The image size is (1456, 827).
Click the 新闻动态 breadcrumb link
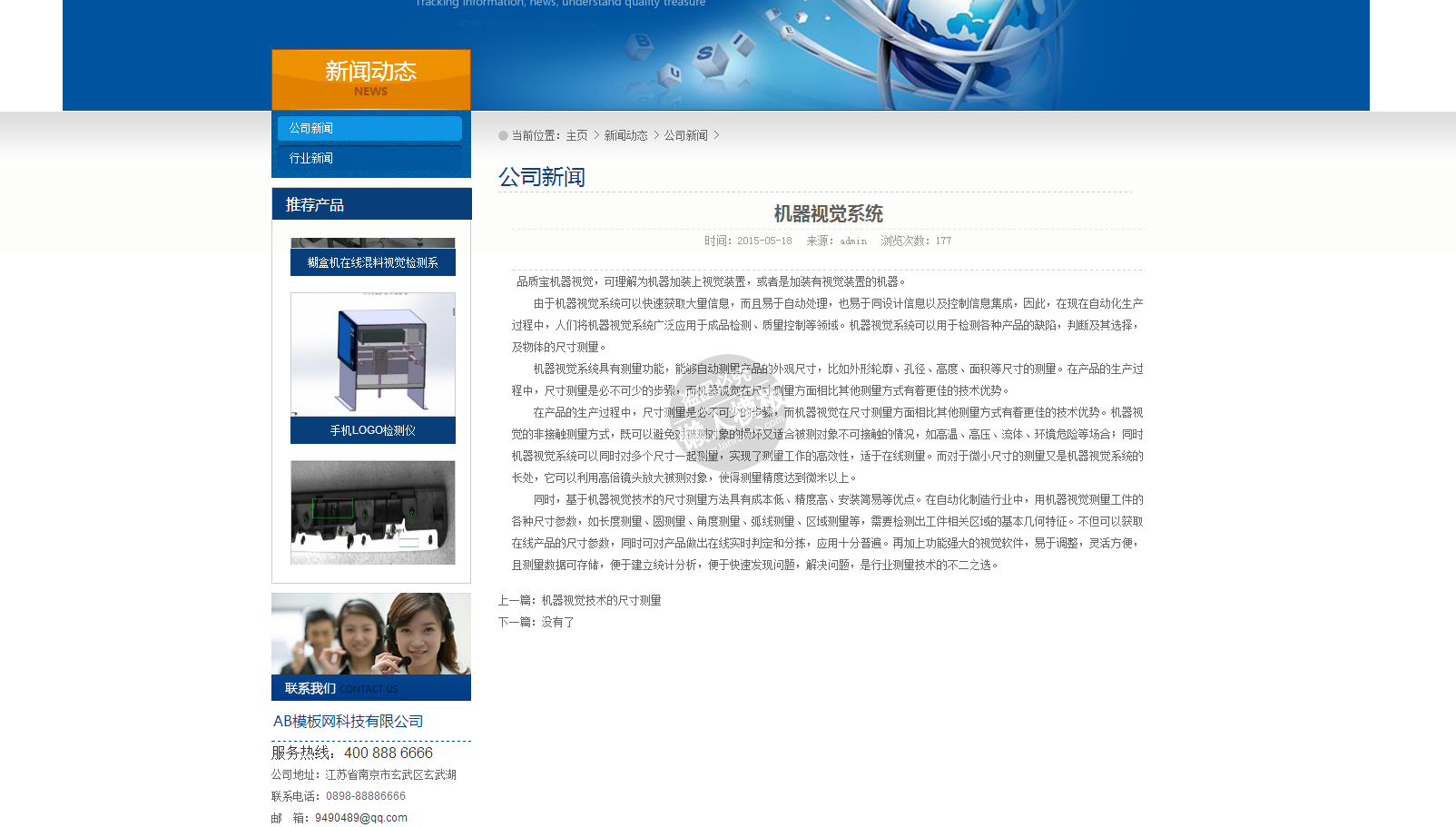click(625, 136)
